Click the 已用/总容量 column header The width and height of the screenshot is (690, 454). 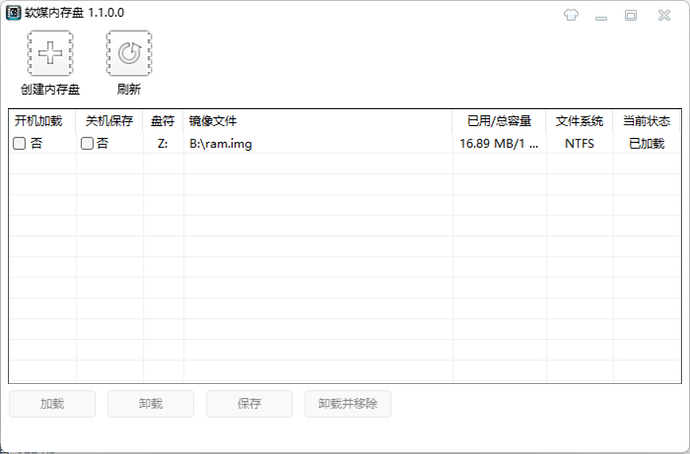(x=499, y=121)
